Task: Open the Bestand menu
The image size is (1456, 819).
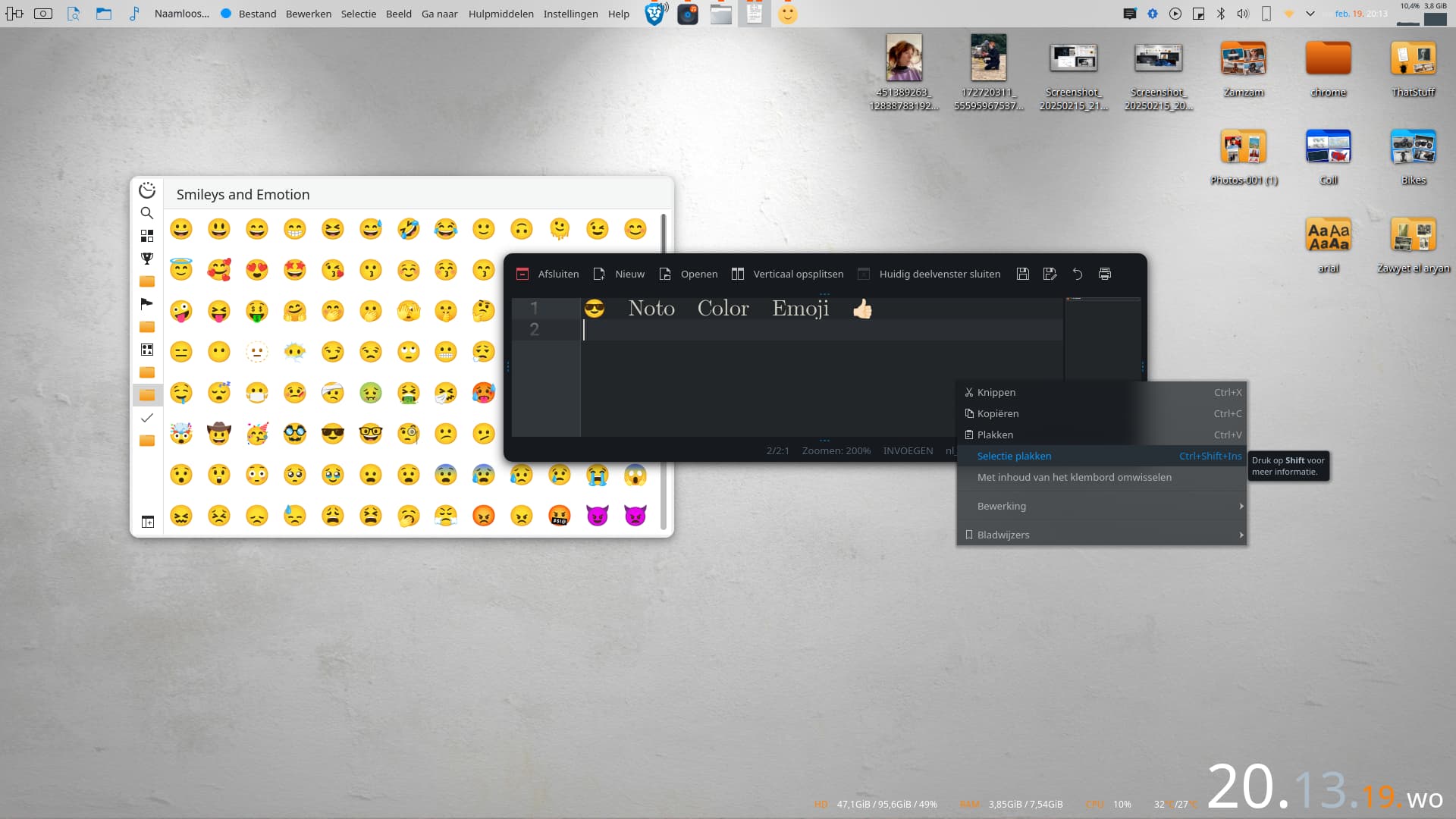Action: point(257,14)
